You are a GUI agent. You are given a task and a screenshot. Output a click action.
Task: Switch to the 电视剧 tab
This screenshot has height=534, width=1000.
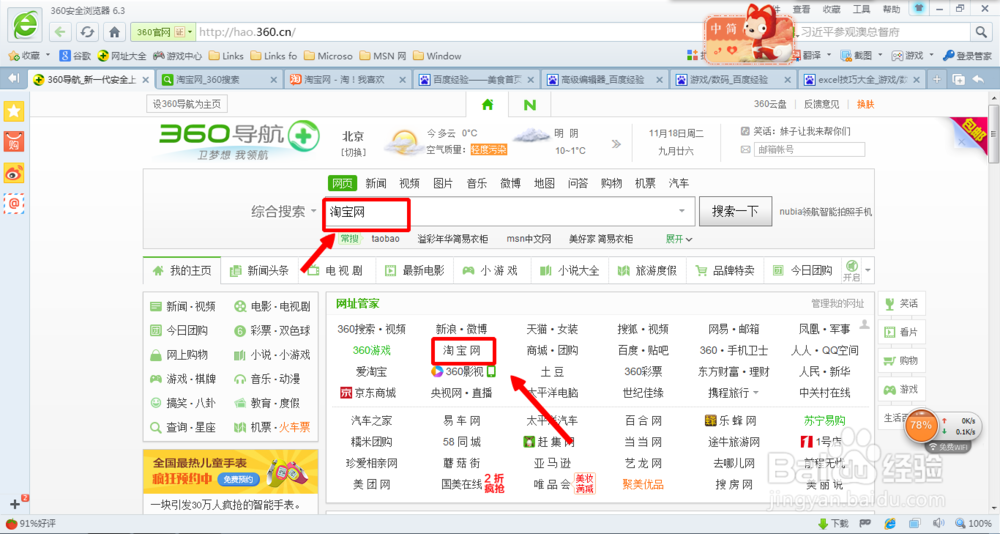(335, 271)
